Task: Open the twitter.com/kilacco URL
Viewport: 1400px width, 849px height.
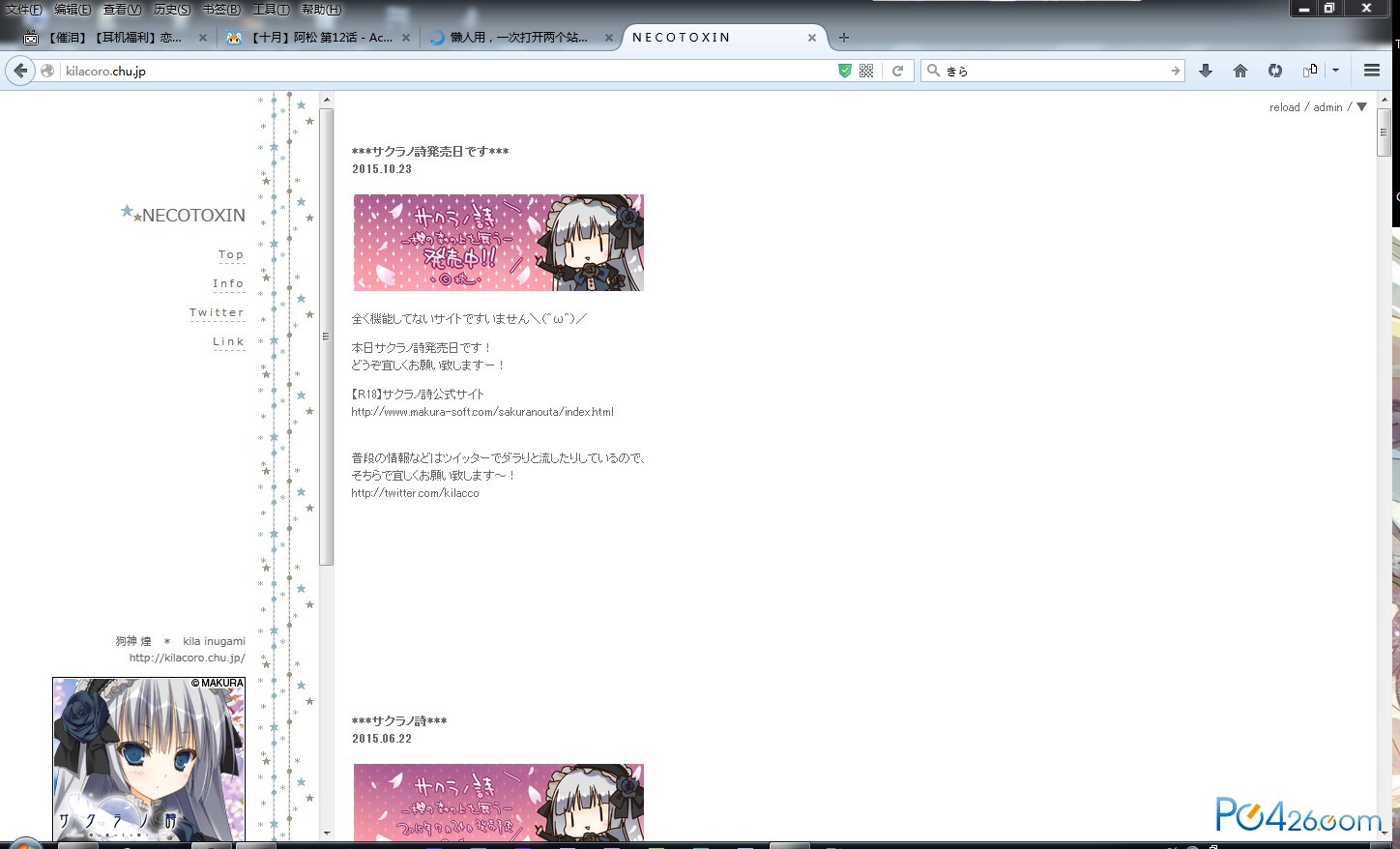Action: 415,493
